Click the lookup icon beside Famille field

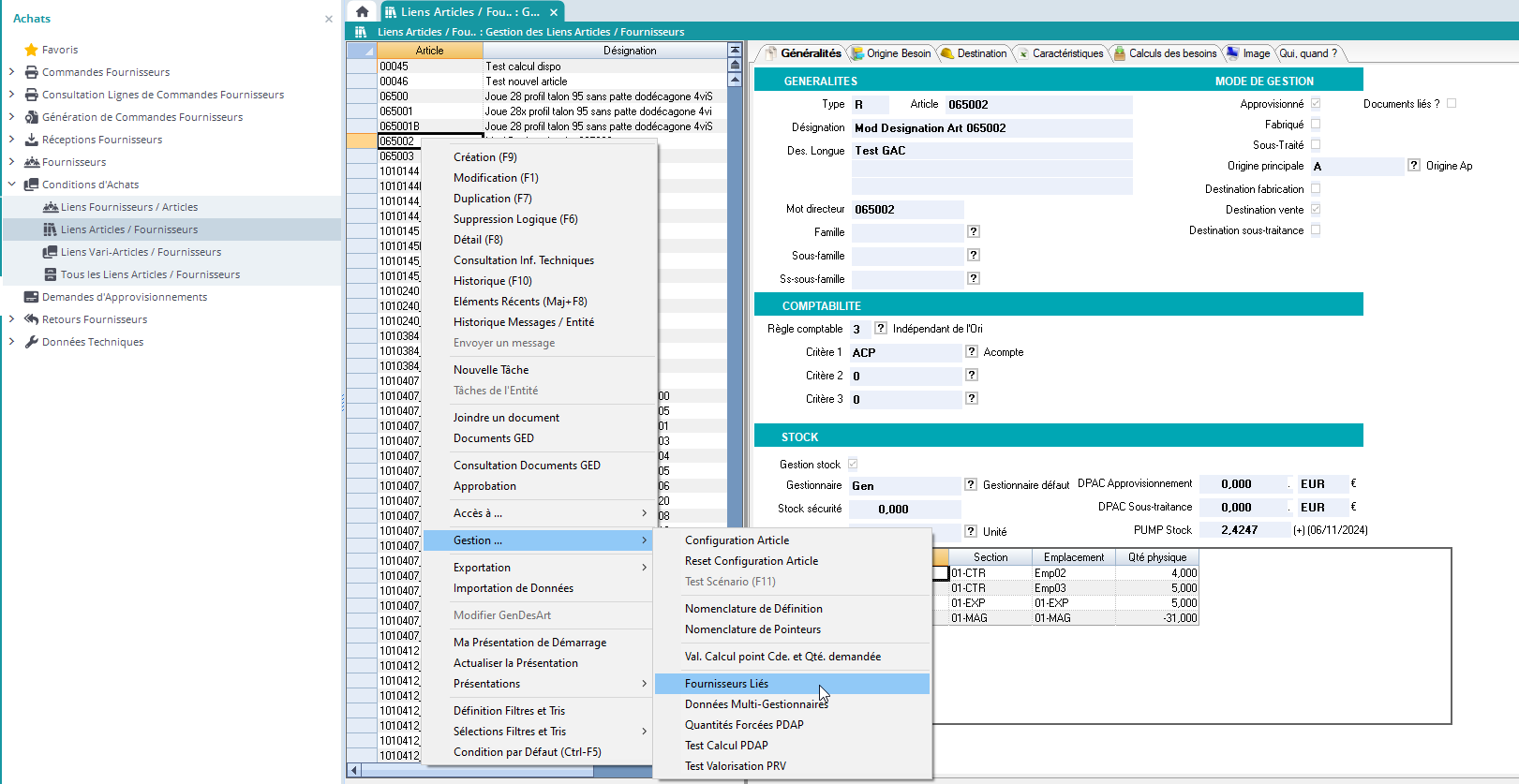pyautogui.click(x=974, y=231)
